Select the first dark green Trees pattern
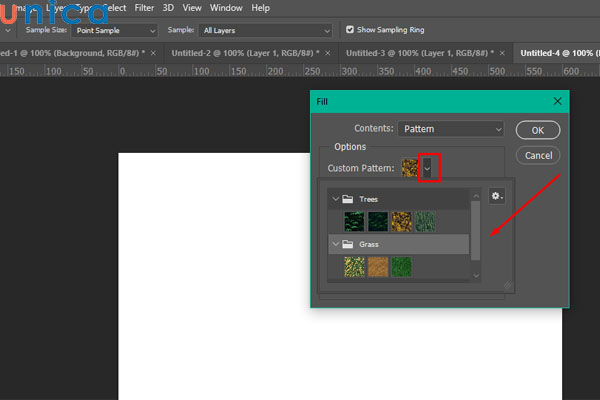The height and width of the screenshot is (400, 600). click(354, 221)
